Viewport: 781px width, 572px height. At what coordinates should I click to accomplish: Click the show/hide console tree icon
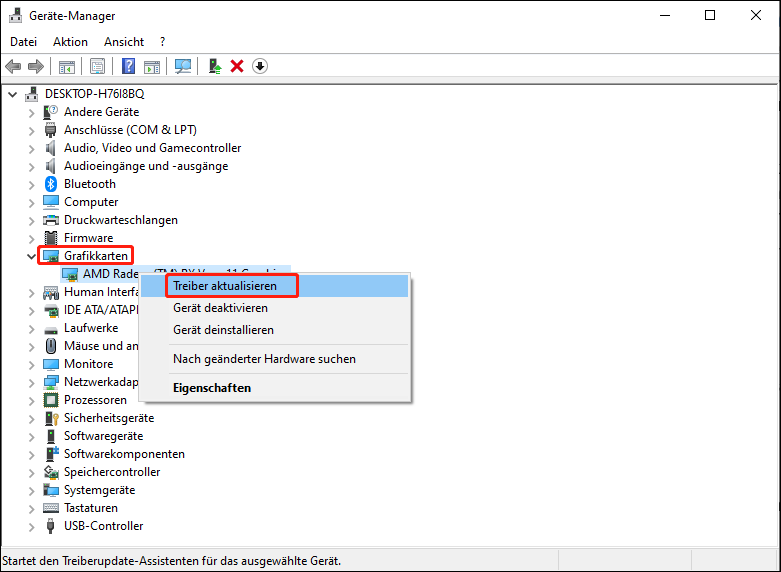point(67,66)
